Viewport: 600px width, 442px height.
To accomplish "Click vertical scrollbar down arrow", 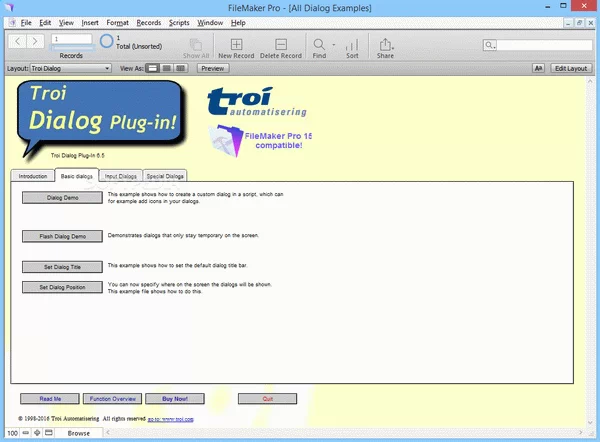I will 590,422.
